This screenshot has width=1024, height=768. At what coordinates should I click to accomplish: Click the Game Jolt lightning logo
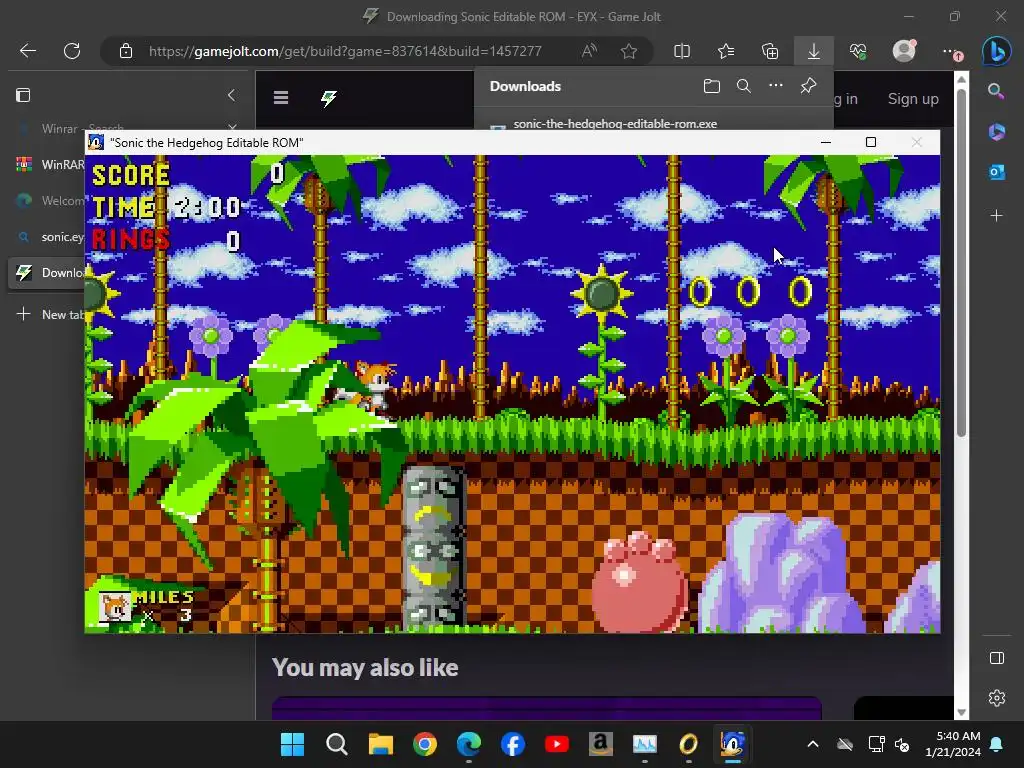click(x=328, y=99)
